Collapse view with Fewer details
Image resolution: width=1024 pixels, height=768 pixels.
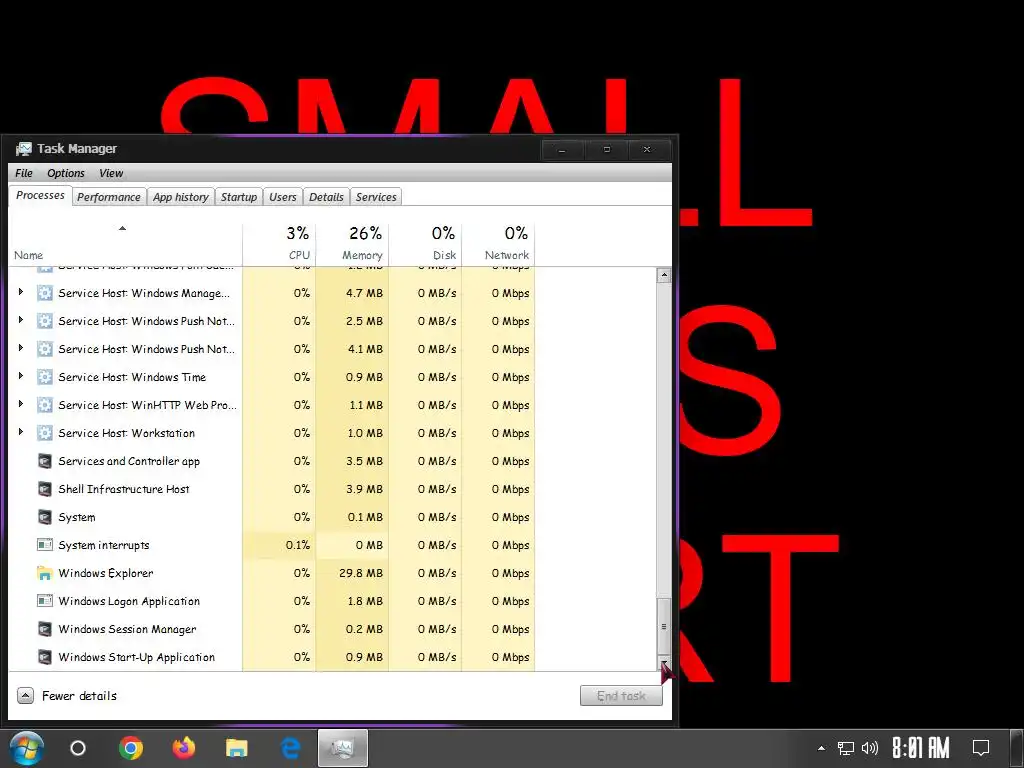pyautogui.click(x=67, y=696)
